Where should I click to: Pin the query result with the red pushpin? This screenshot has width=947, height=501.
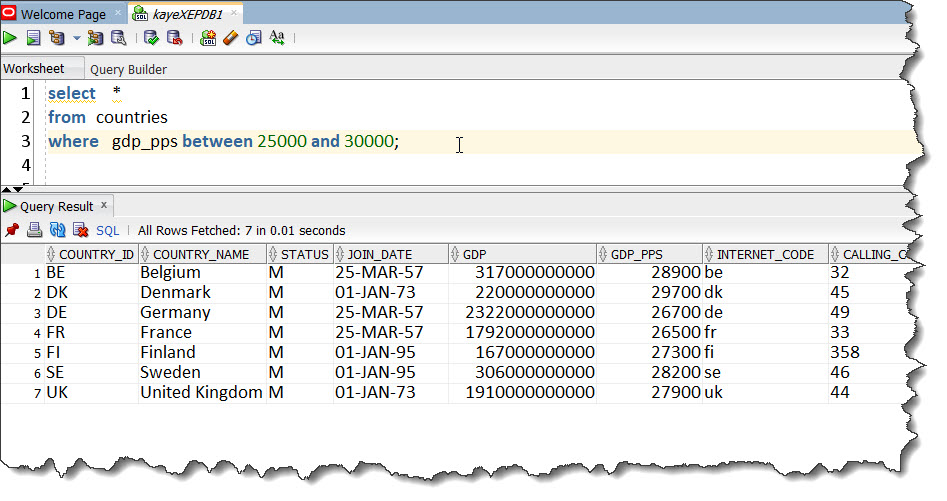coord(11,230)
